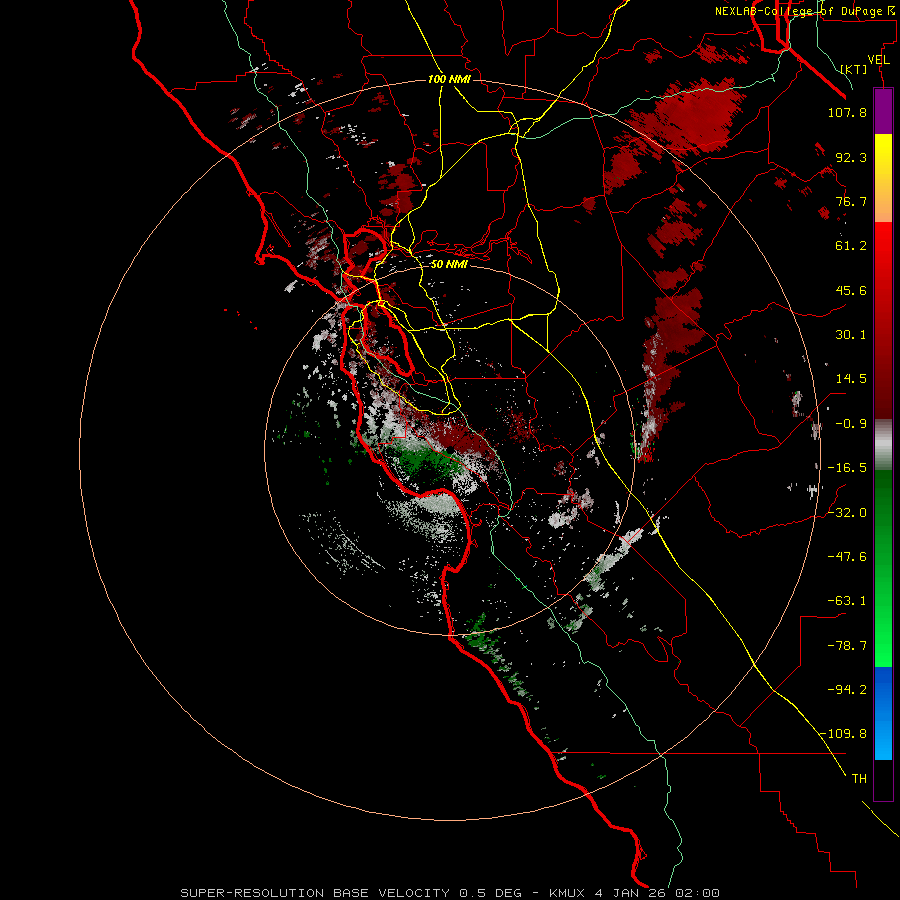Click the -109.8 velocity scale value
Screen dimensions: 900x900
click(843, 734)
